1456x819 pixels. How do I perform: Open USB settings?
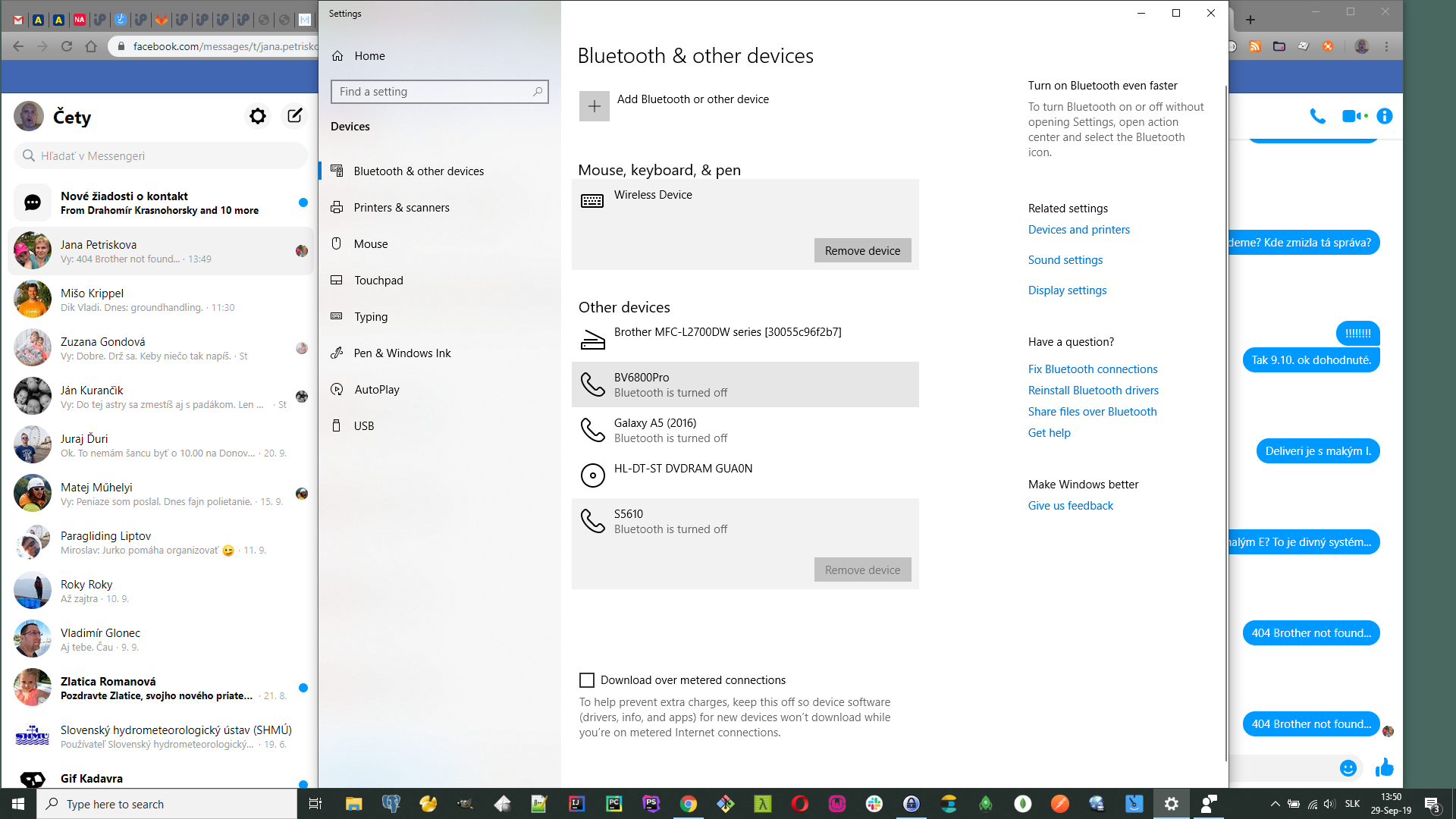pyautogui.click(x=440, y=426)
